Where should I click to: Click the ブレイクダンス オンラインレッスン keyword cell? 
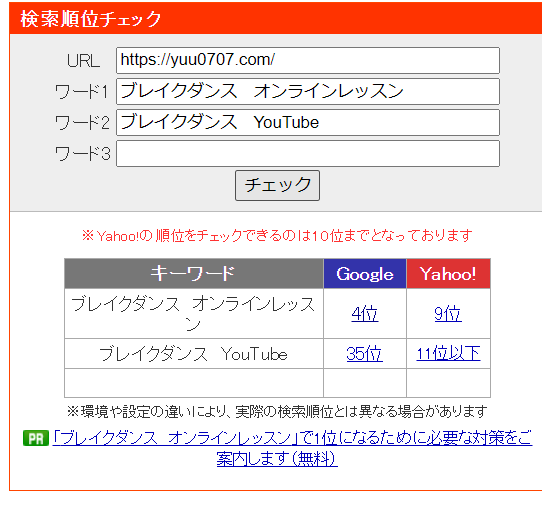tap(194, 314)
